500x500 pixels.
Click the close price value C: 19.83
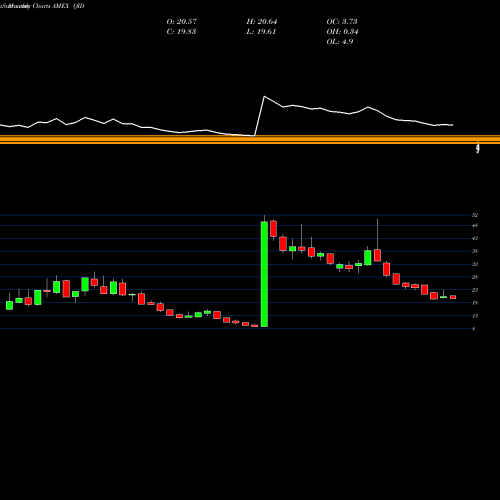pos(181,32)
